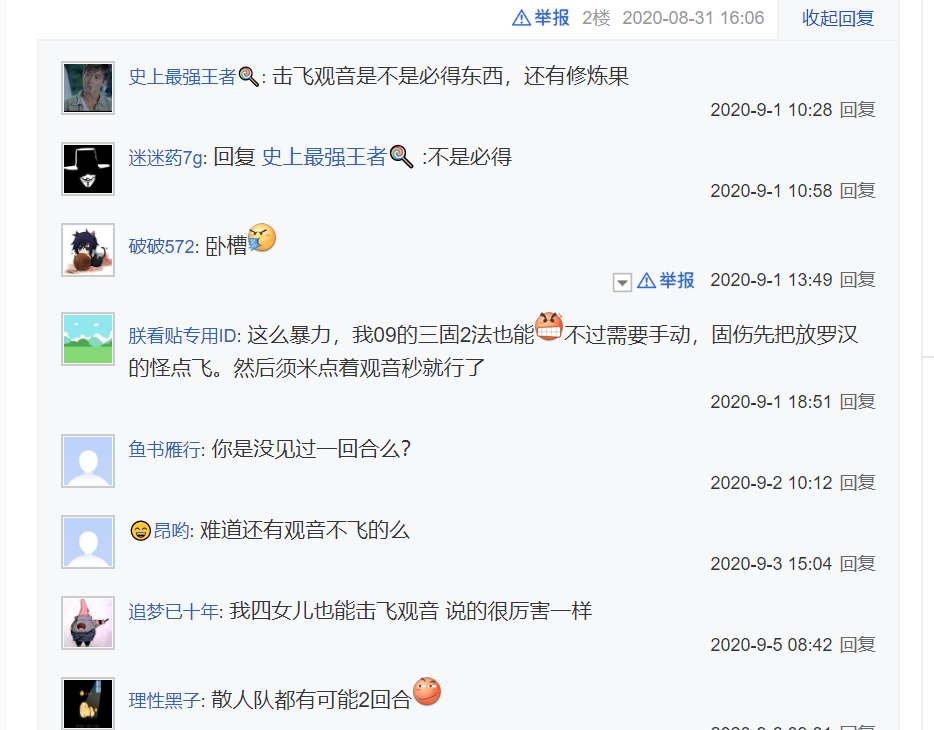Image resolution: width=934 pixels, height=730 pixels.
Task: Reply to the 2020-9-1 18:51 comment
Action: 857,401
